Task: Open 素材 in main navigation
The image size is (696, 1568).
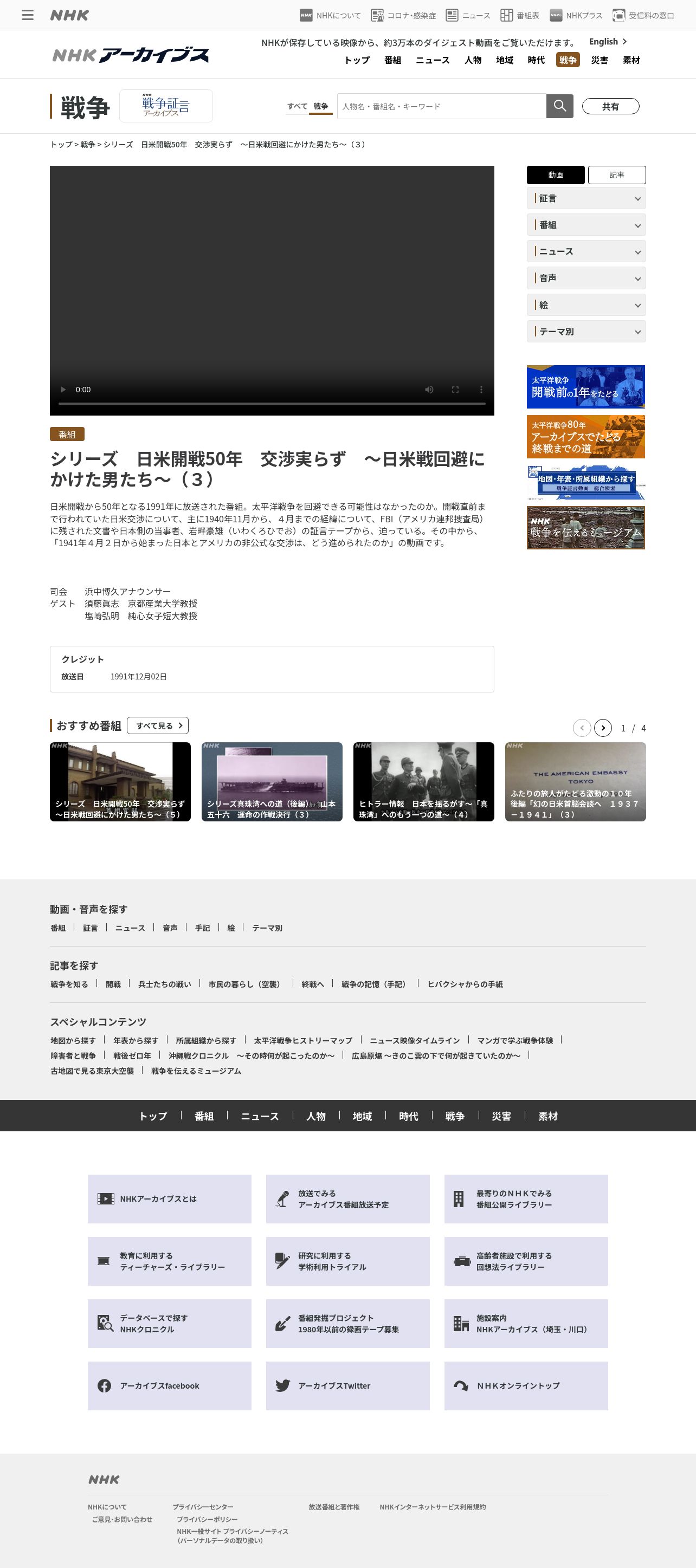Action: (631, 60)
